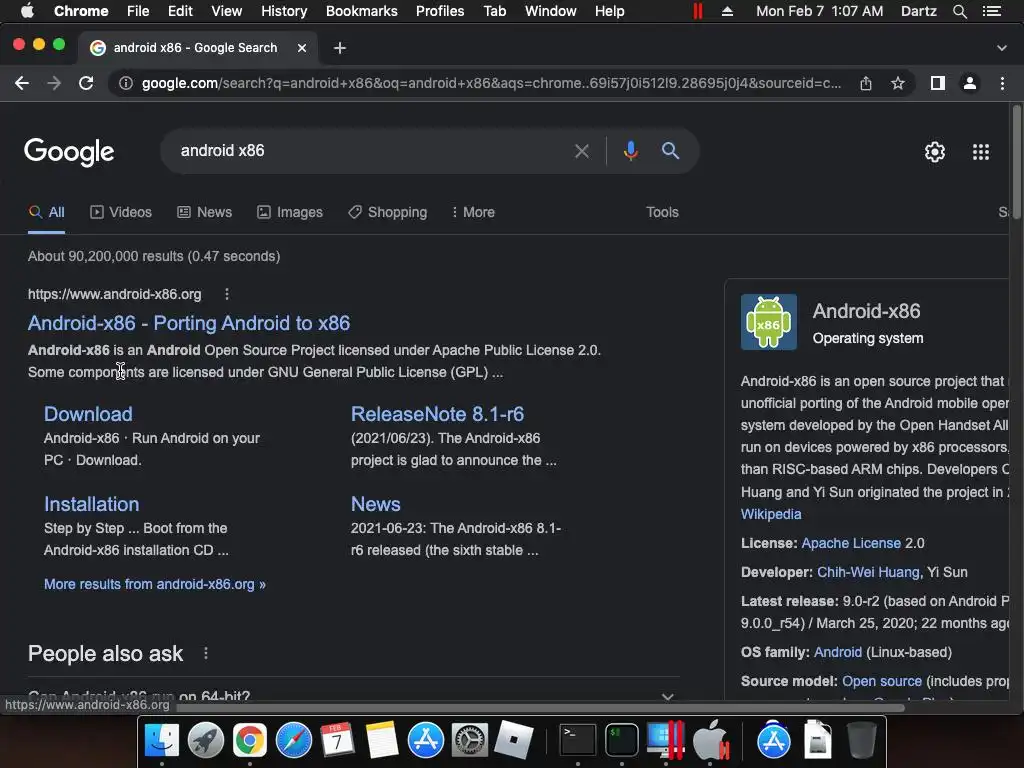Bookmark this tab with the star icon
This screenshot has height=768, width=1024.
pos(898,83)
